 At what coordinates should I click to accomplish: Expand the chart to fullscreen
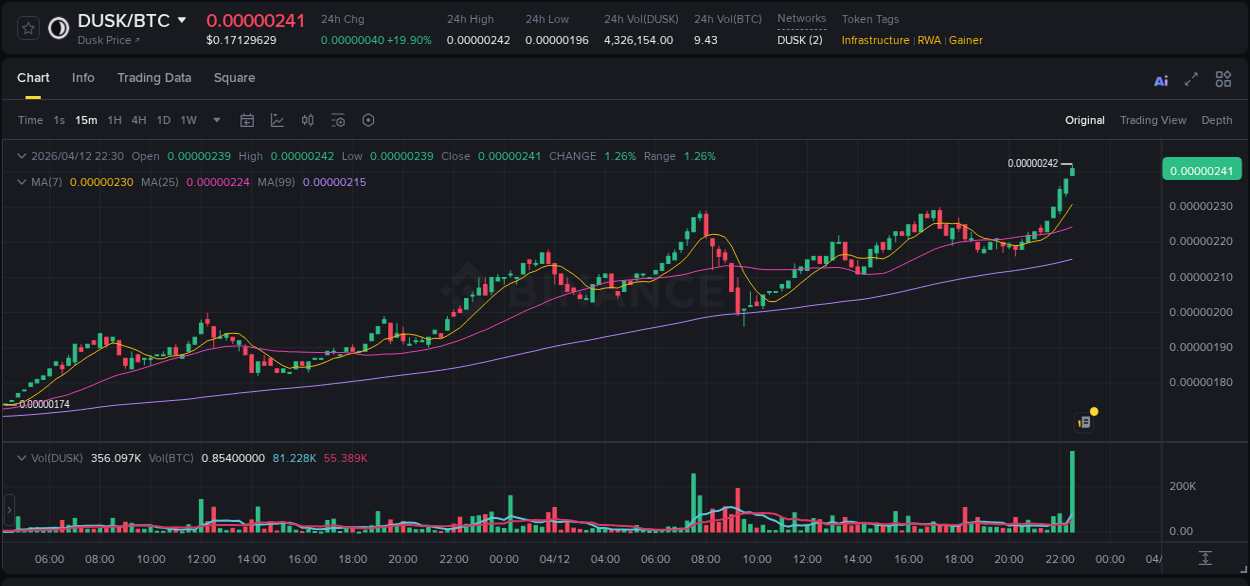(1190, 79)
